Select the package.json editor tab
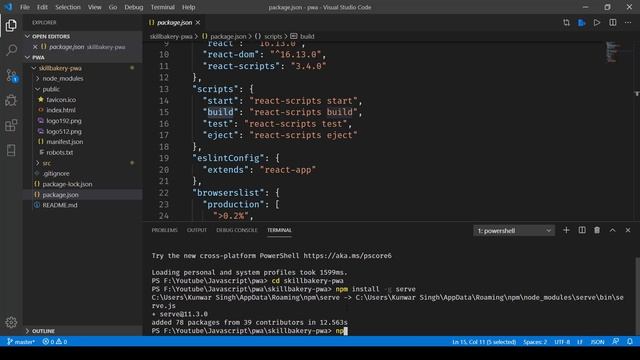 pos(174,22)
